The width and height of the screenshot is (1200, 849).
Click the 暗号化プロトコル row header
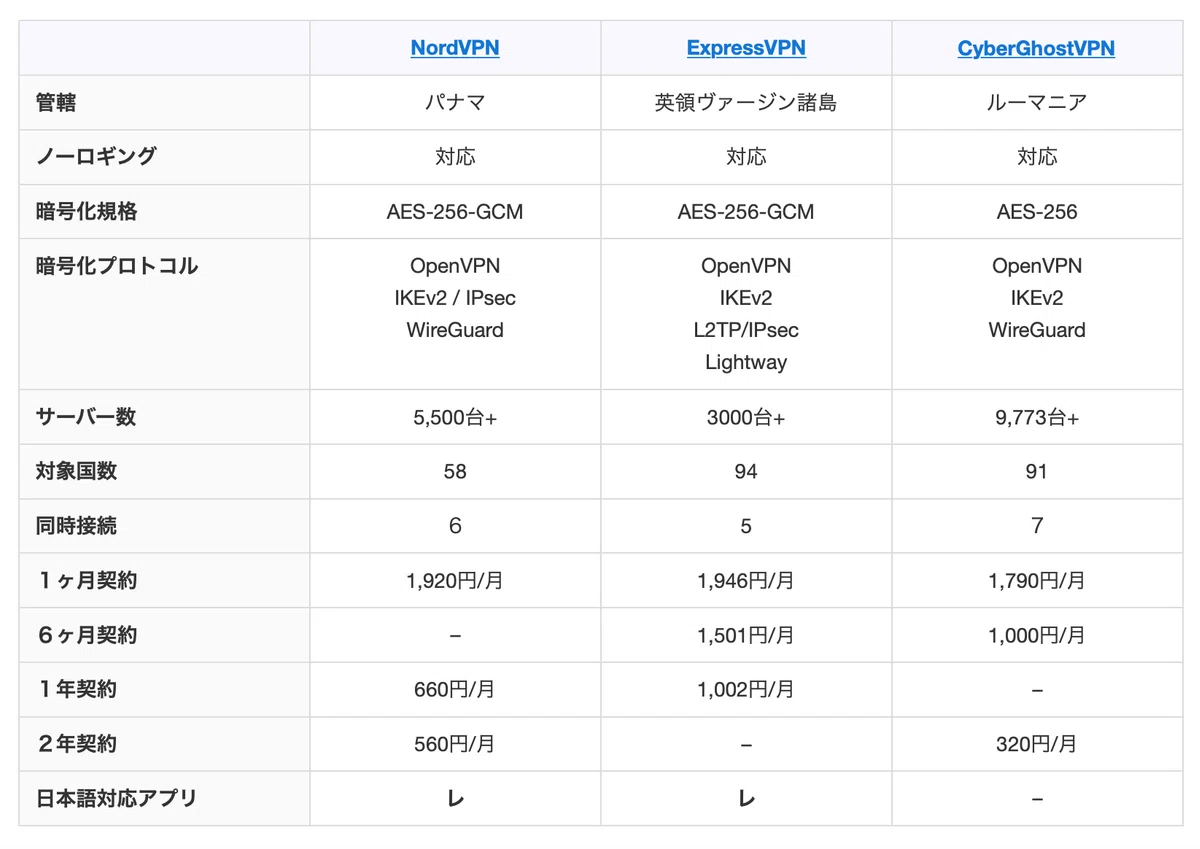coord(117,266)
